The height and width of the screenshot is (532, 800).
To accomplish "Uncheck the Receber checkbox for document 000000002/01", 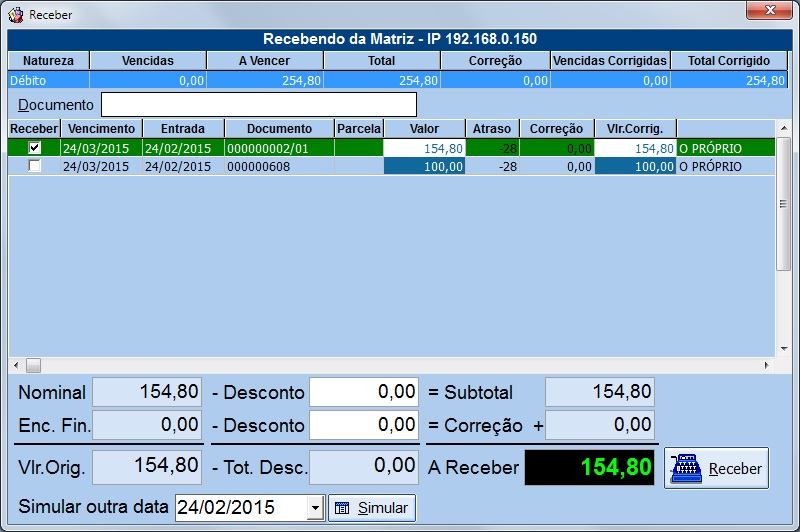I will (35, 148).
